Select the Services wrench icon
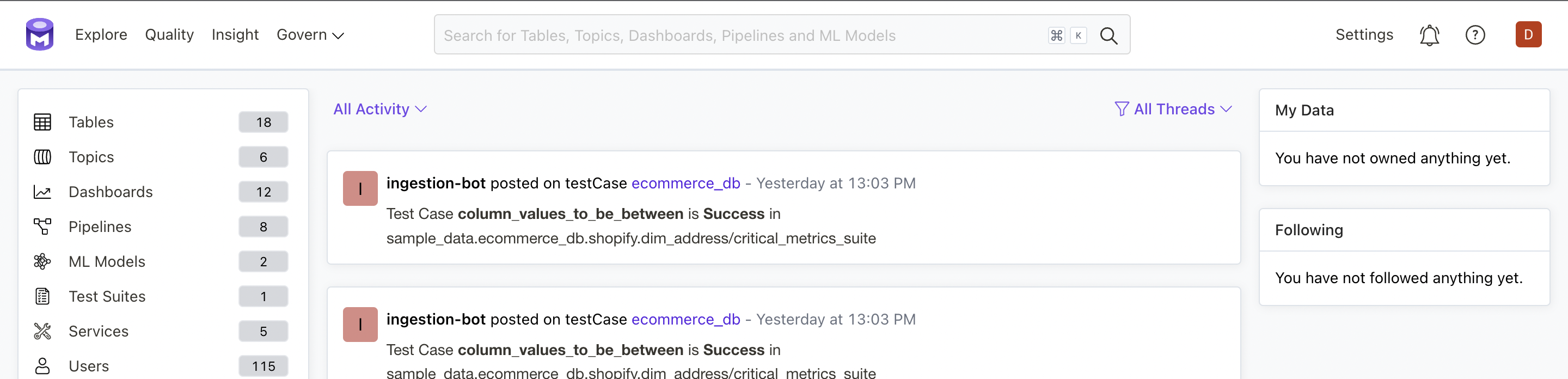This screenshot has width=1568, height=379. point(42,331)
